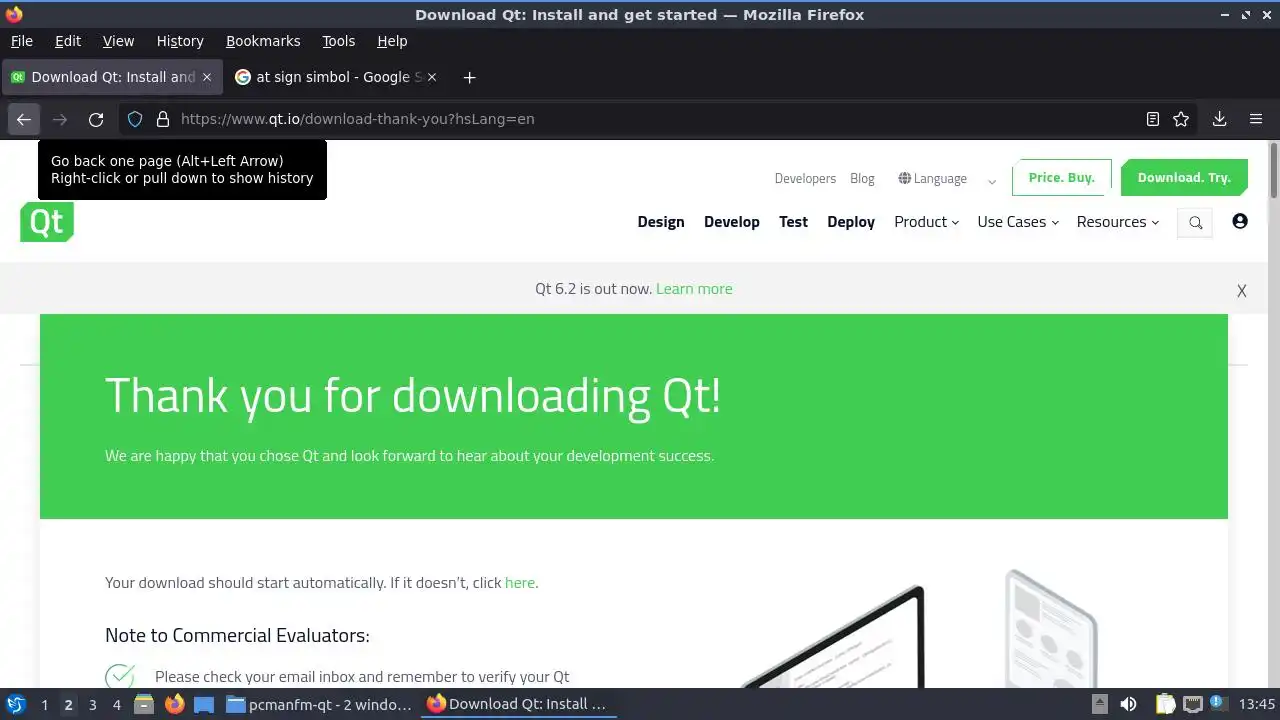Viewport: 1280px width, 720px height.
Task: Expand the hidden tray items arrow
Action: tap(1099, 704)
